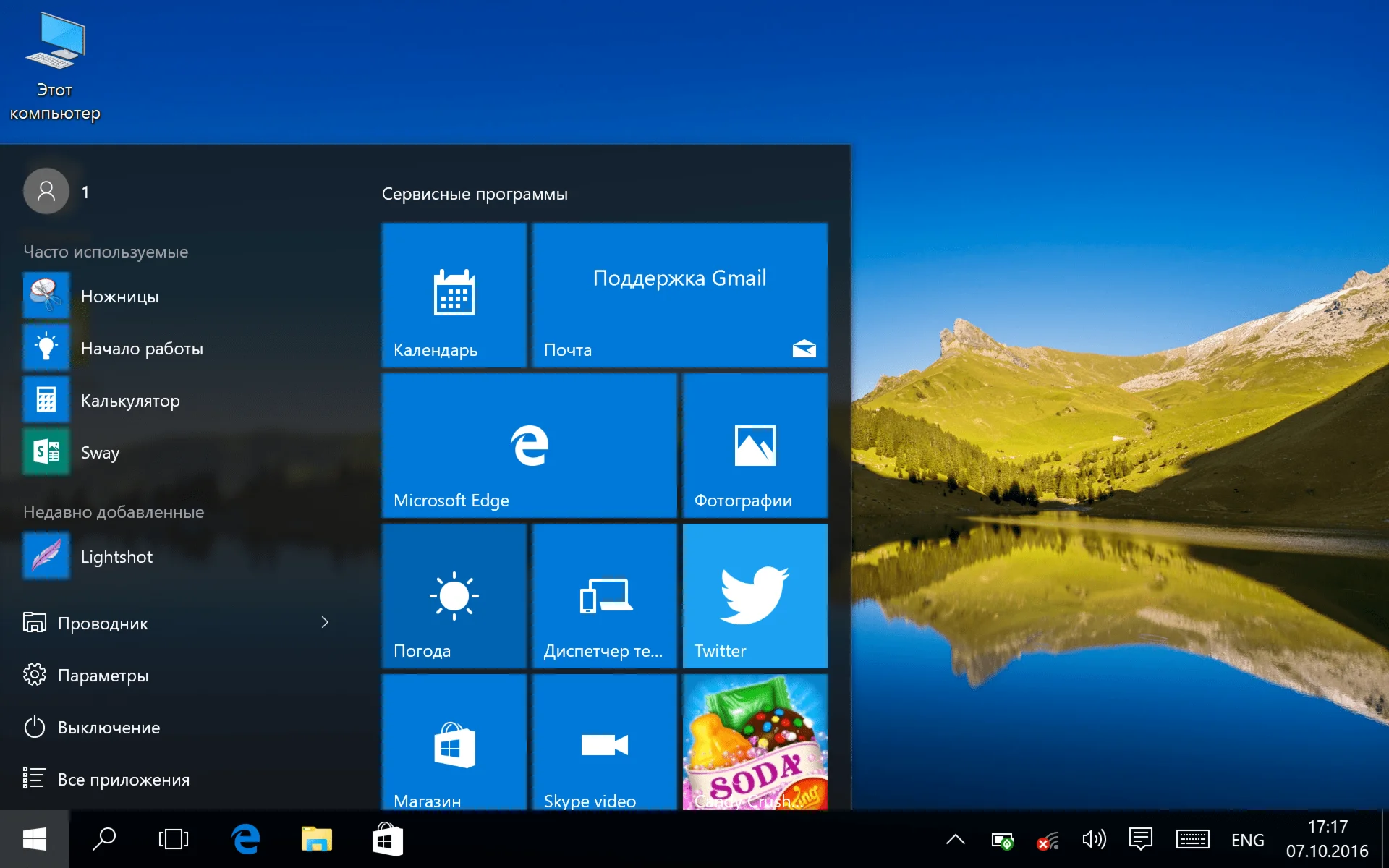The width and height of the screenshot is (1389, 868).
Task: Open the volume speaker tray icon
Action: tap(1093, 840)
